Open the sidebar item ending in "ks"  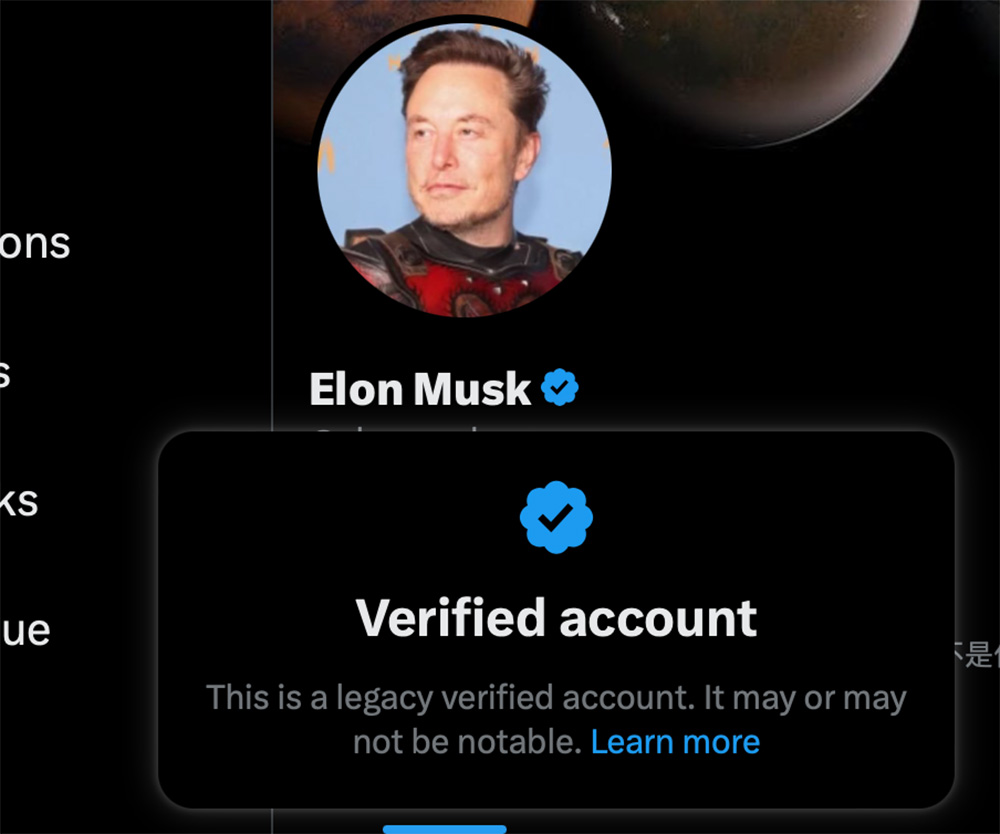click(19, 501)
